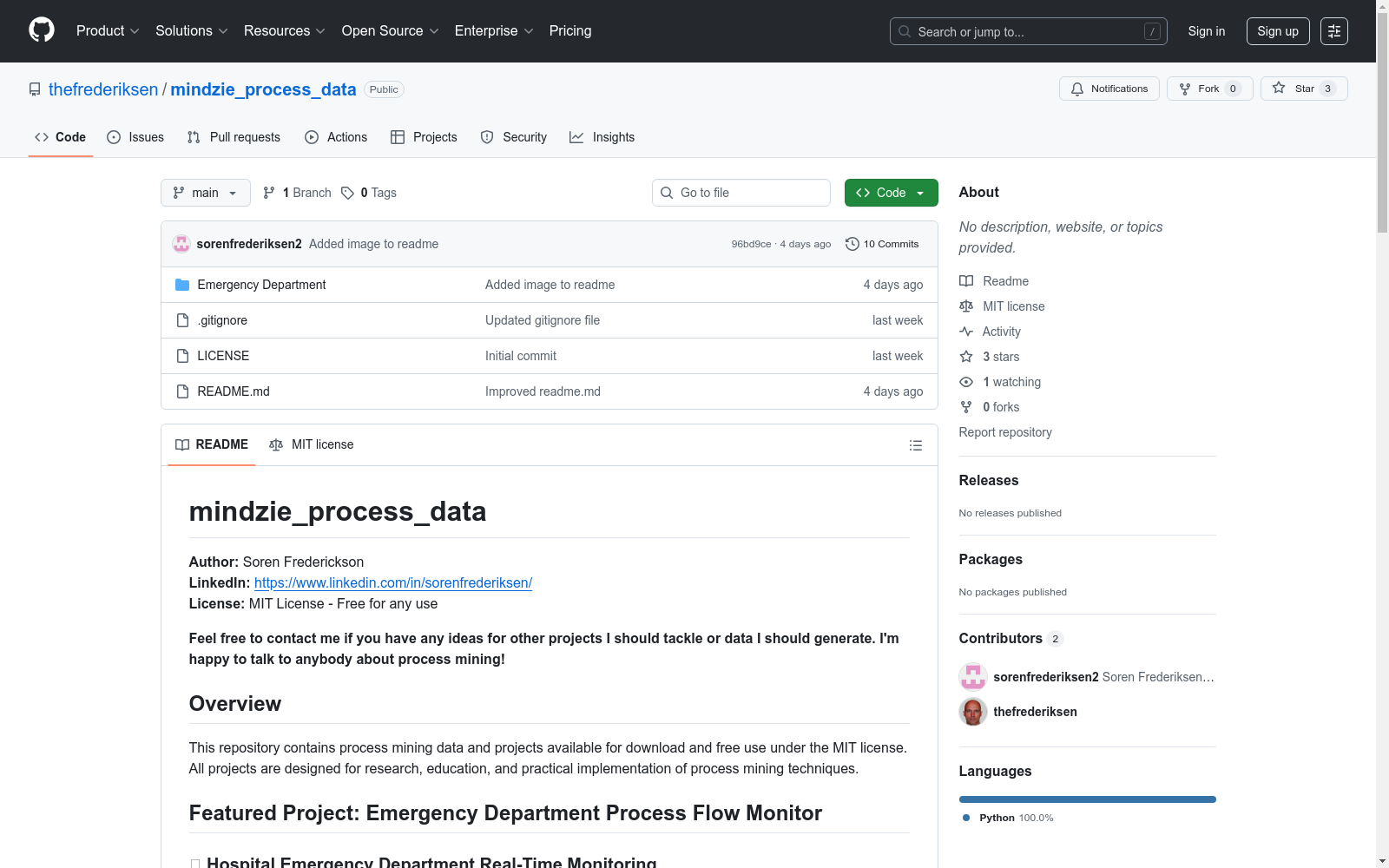
Task: Switch to the Issues tab
Action: coord(135,137)
